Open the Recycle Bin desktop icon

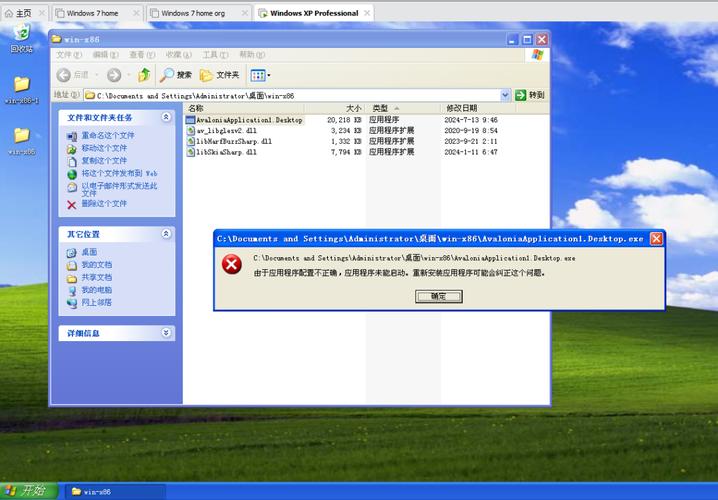[x=22, y=38]
